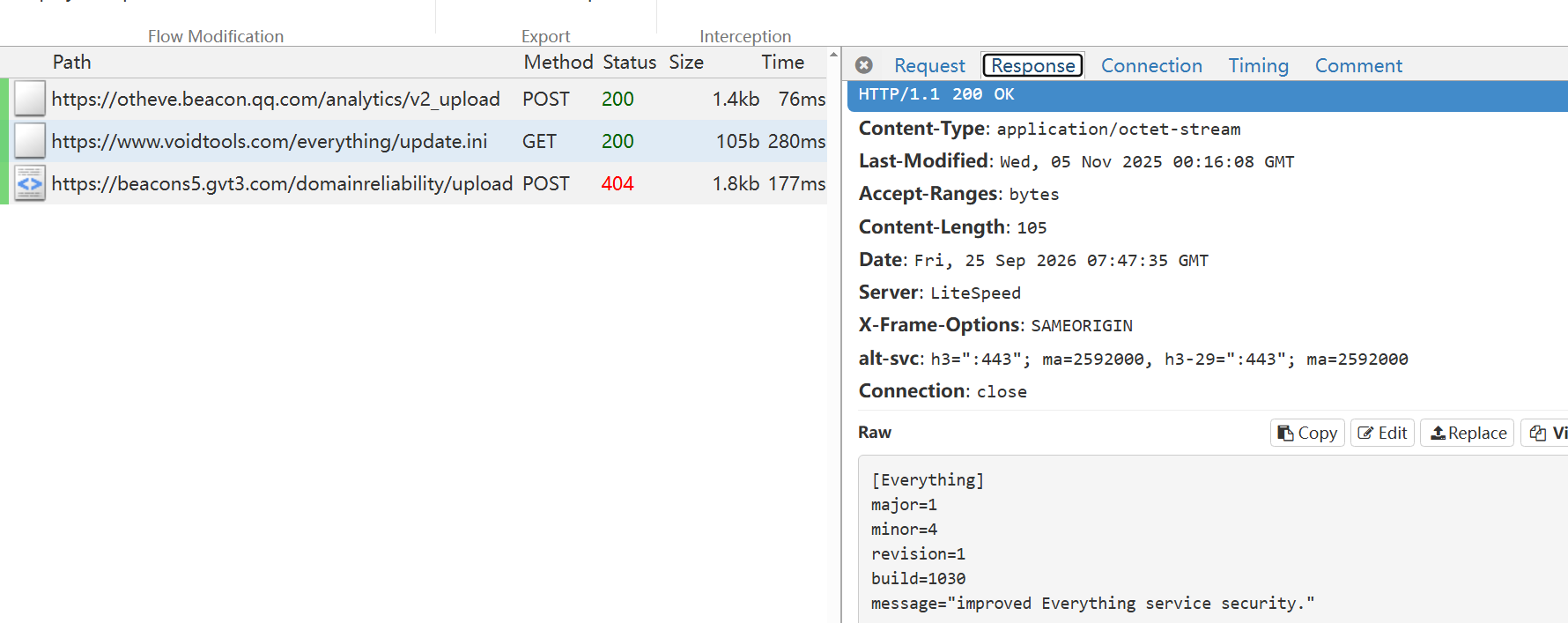Sort flows by the Size column header
The image size is (1568, 623).
686,62
